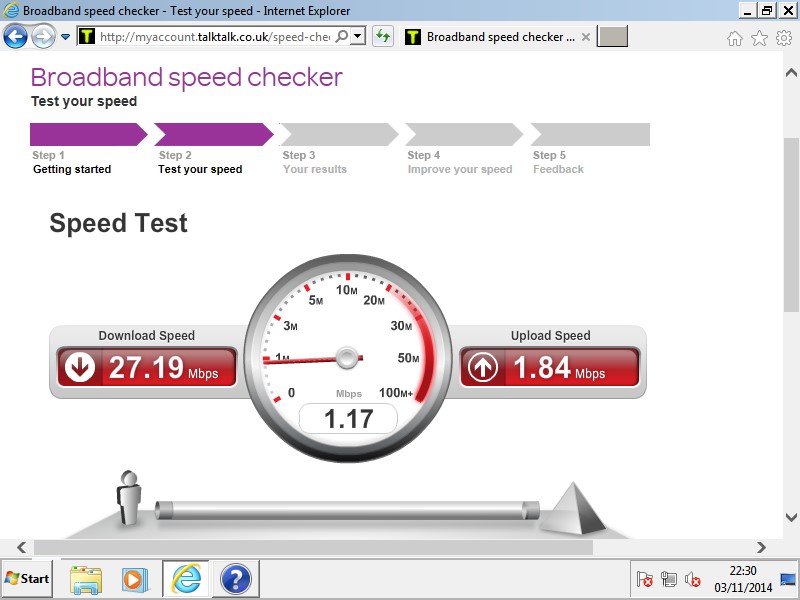Click the Upload Speed arrow icon

[481, 367]
